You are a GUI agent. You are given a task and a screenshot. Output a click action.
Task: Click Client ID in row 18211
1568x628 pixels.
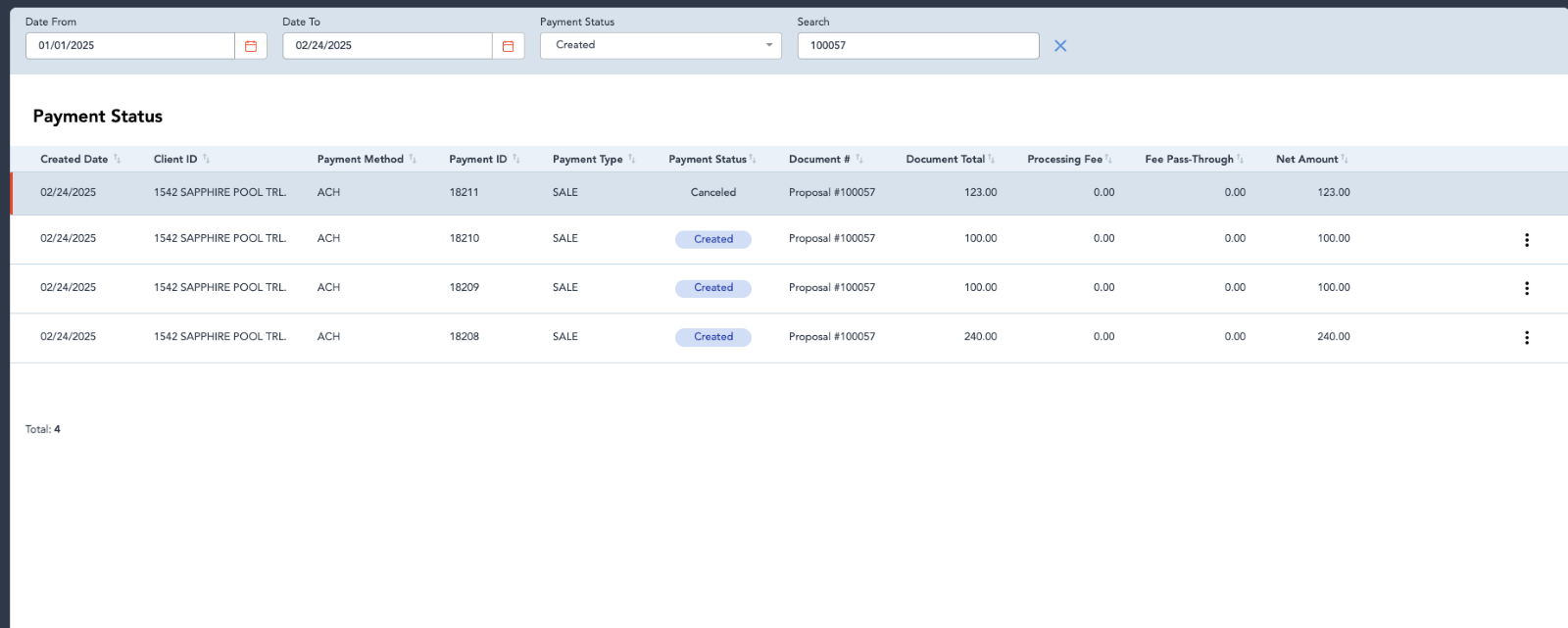(x=220, y=193)
